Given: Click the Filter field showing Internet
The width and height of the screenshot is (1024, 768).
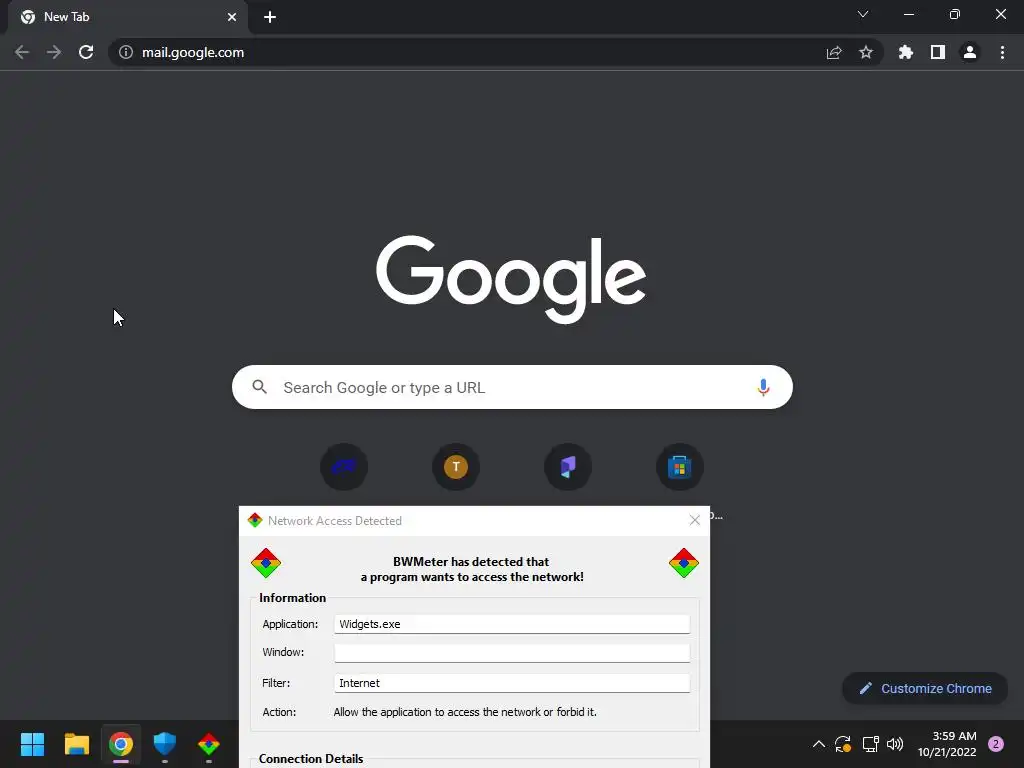Looking at the screenshot, I should point(512,682).
